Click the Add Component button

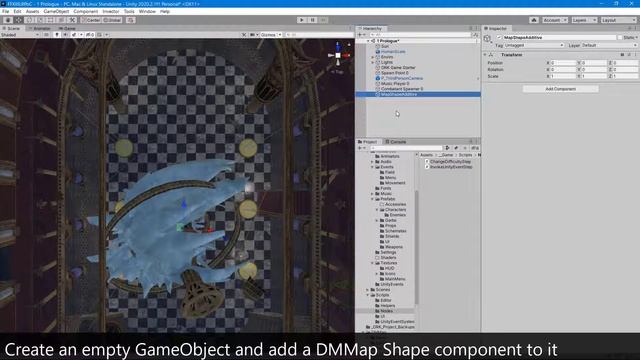(x=560, y=89)
